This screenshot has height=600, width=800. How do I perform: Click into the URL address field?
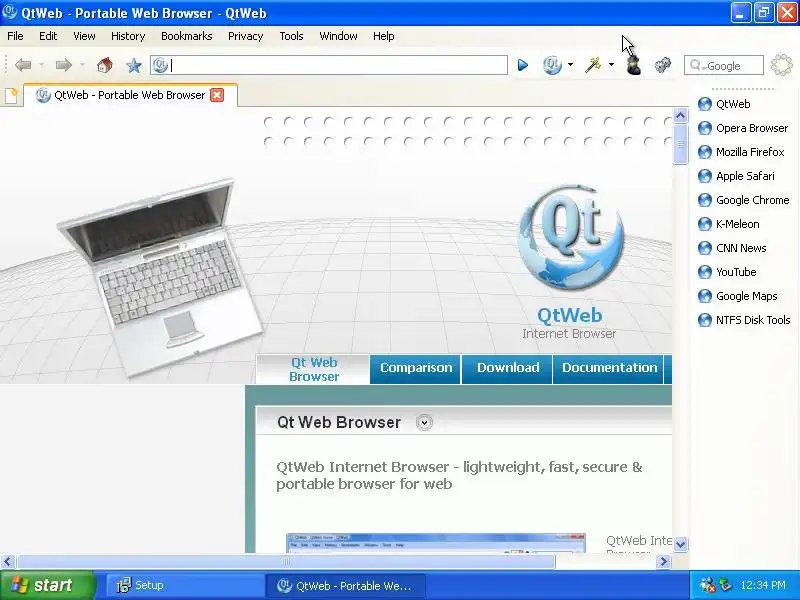click(x=329, y=65)
